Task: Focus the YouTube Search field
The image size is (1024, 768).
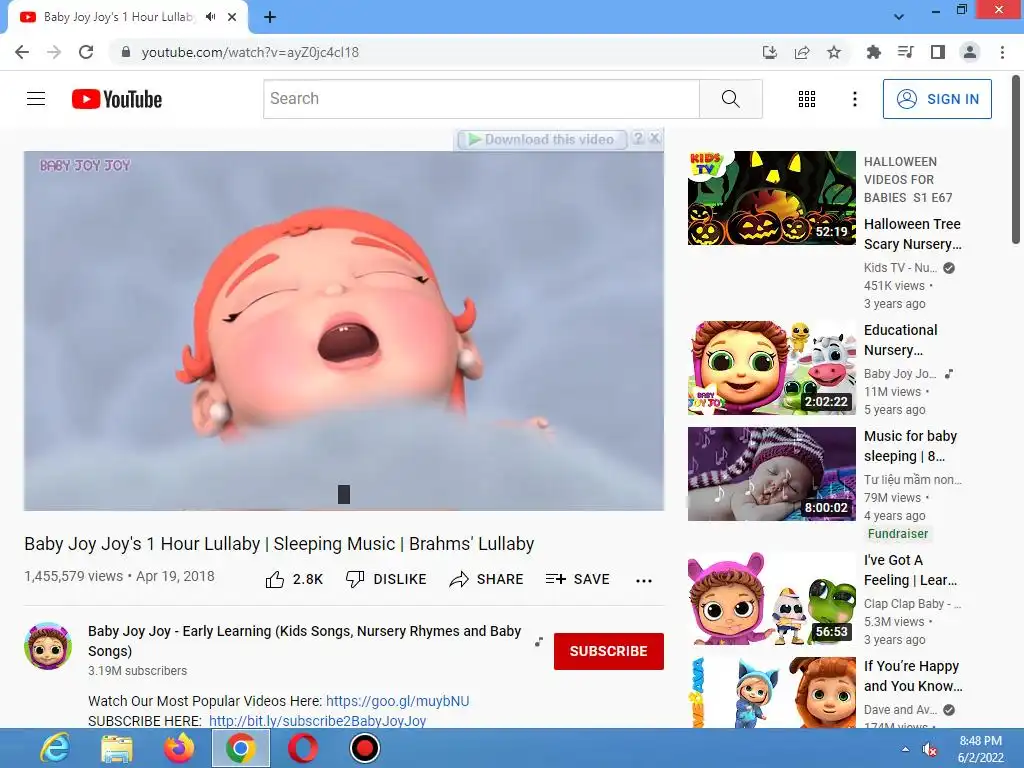Action: coord(481,99)
